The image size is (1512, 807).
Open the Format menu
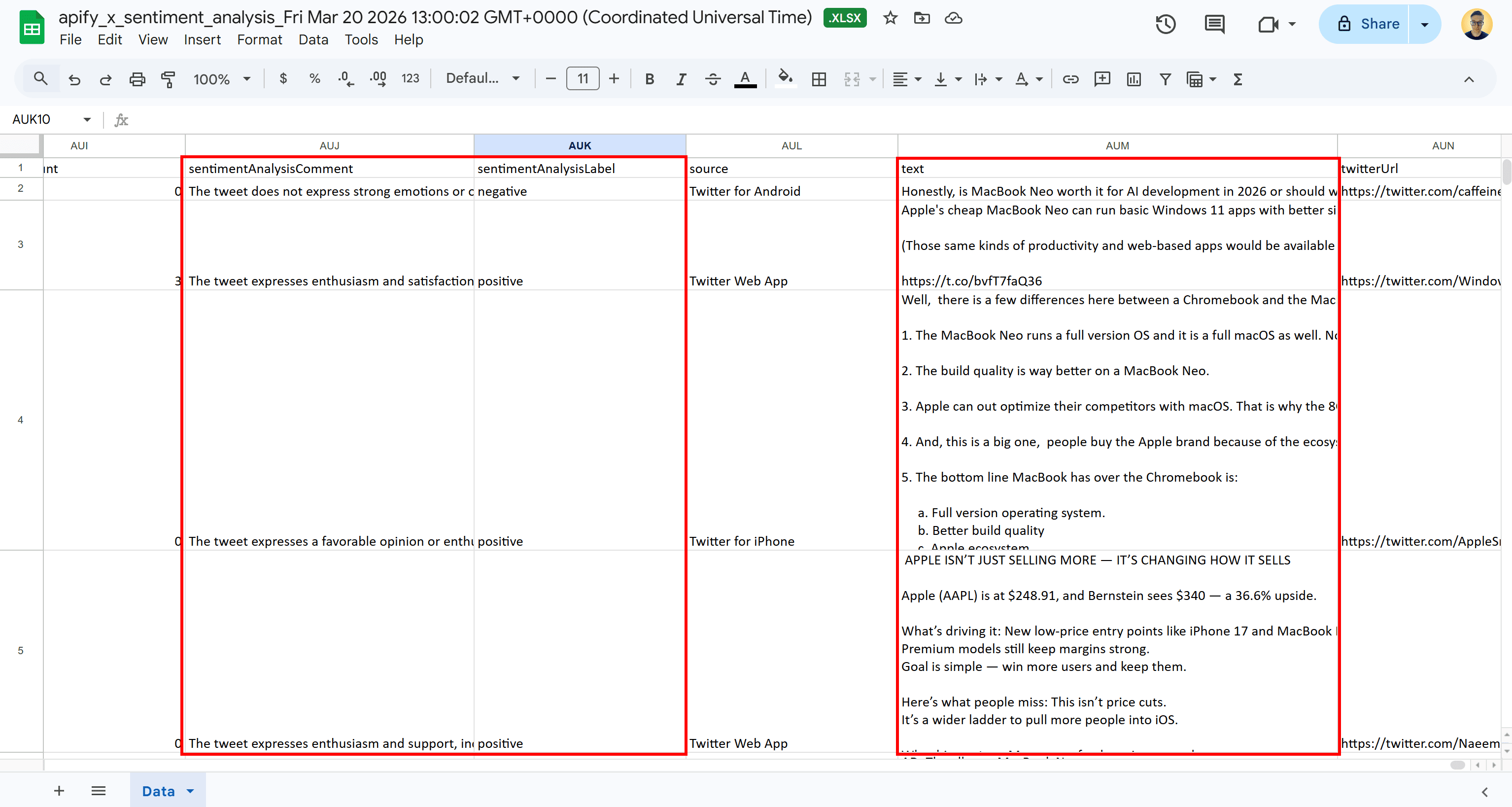point(259,39)
